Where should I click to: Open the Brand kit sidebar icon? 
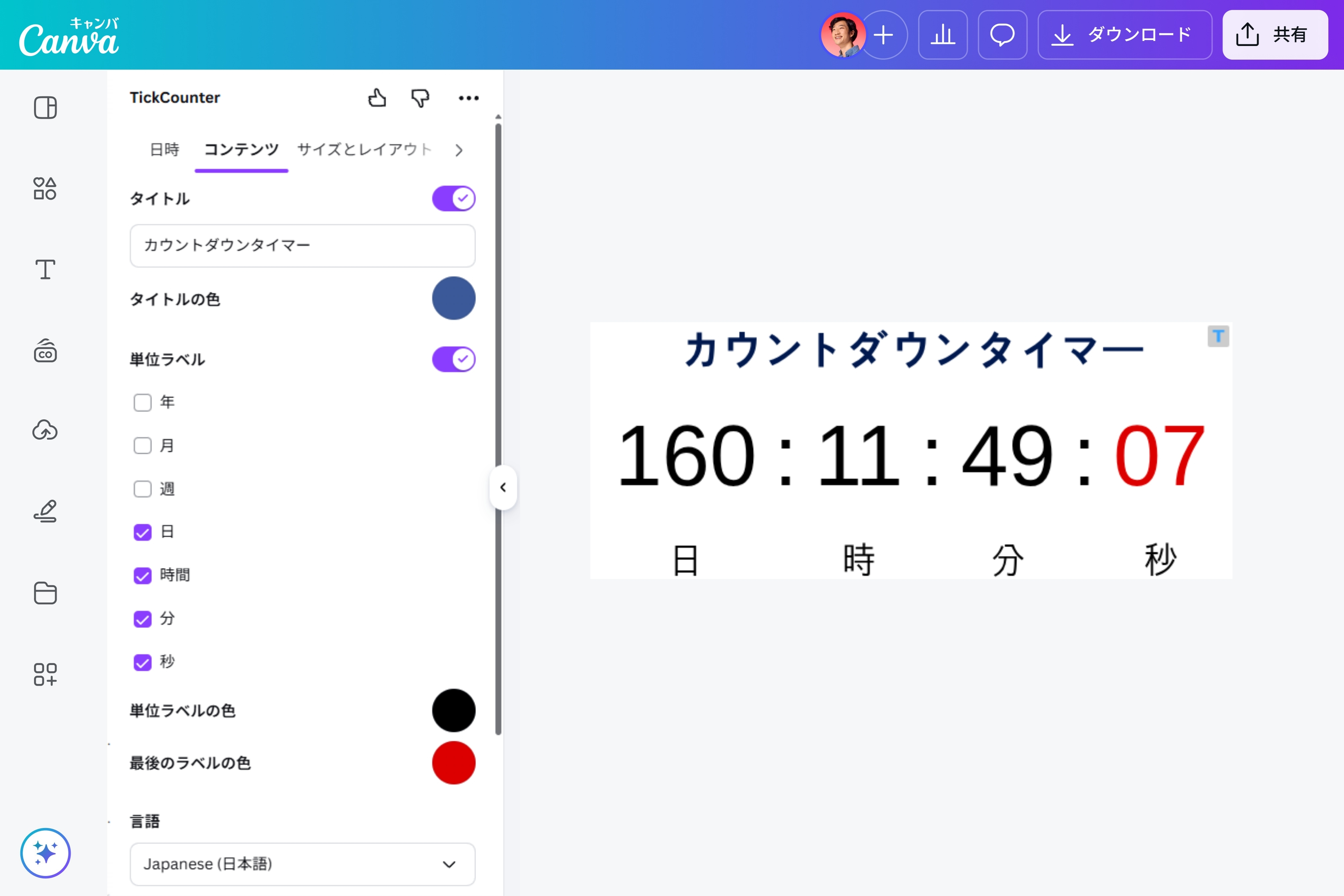[x=45, y=350]
